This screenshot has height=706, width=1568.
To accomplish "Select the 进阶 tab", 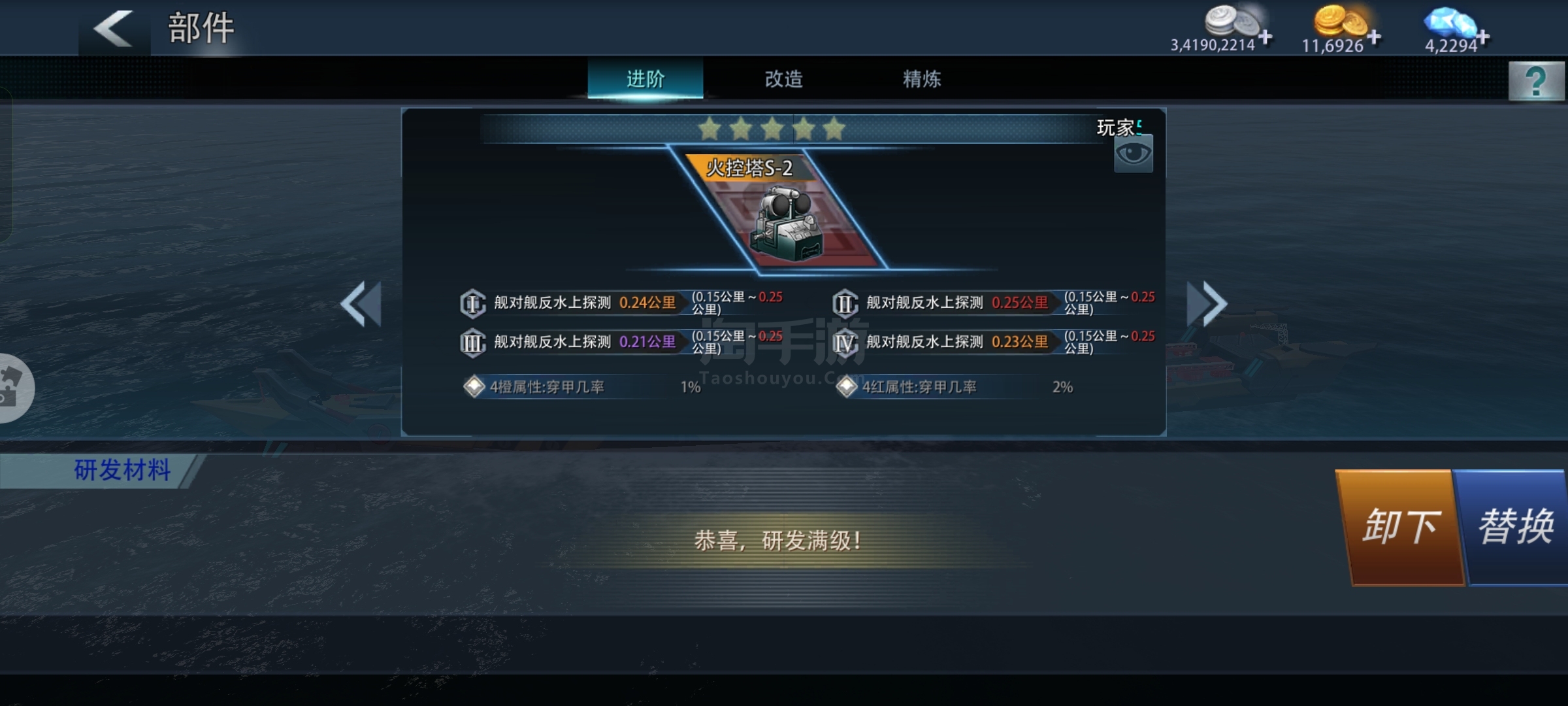I will coord(645,79).
